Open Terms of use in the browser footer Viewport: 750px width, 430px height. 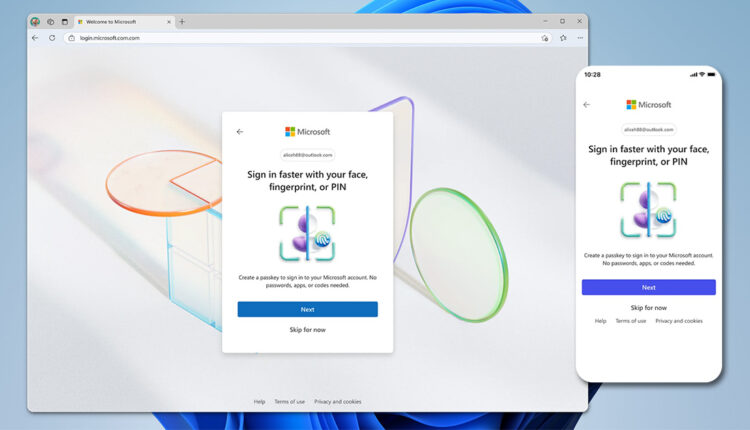pyautogui.click(x=289, y=401)
